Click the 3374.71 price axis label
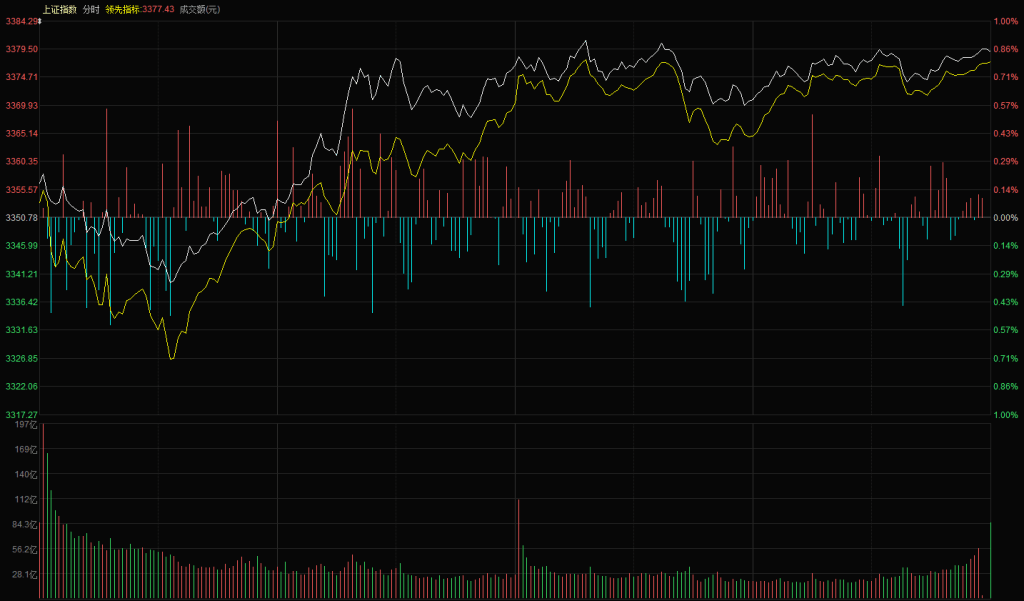The width and height of the screenshot is (1024, 601). pyautogui.click(x=22, y=77)
